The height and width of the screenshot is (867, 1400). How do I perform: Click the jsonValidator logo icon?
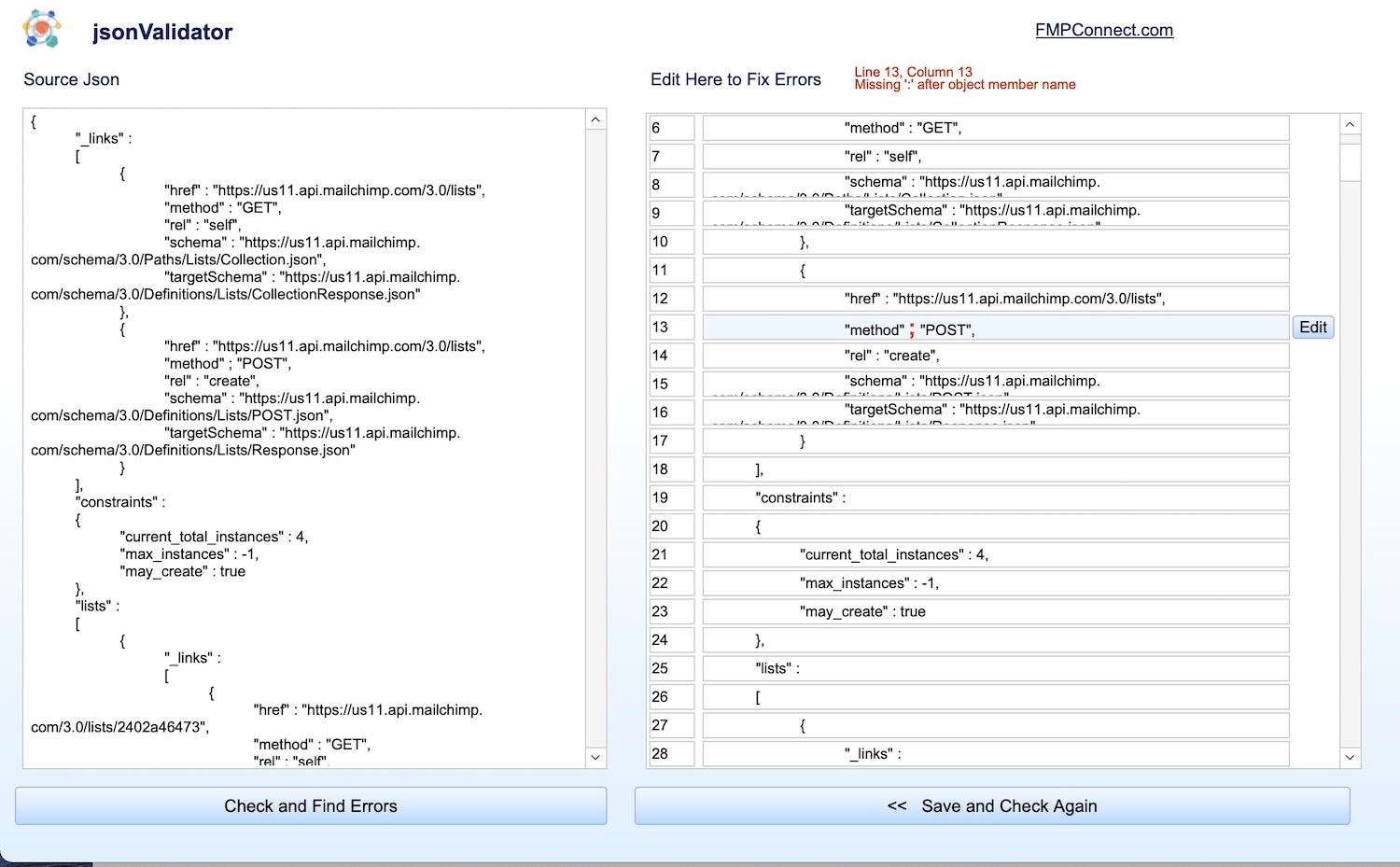pos(42,29)
